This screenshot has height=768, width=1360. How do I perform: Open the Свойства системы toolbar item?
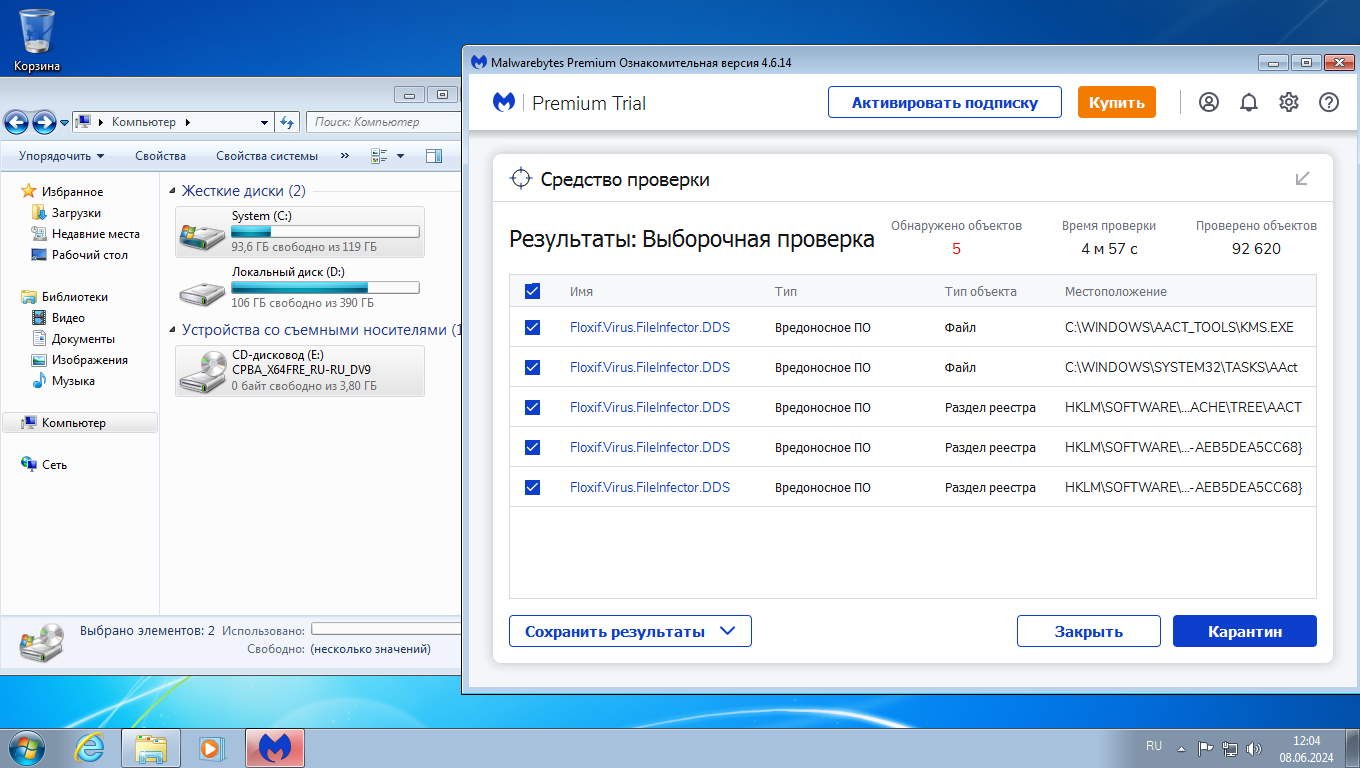(x=267, y=156)
